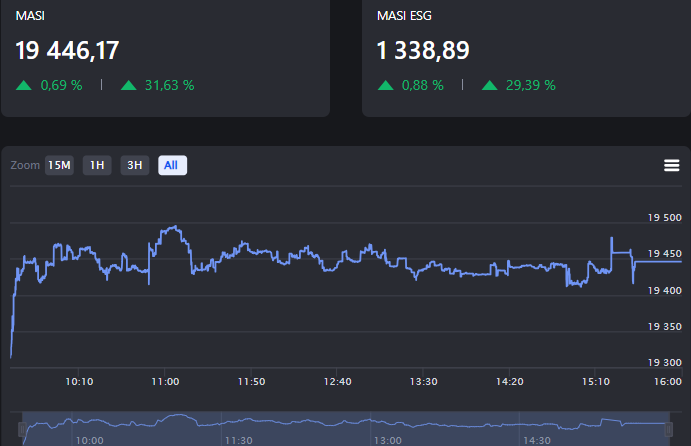
Task: Click the MASI index title
Action: [x=30, y=16]
